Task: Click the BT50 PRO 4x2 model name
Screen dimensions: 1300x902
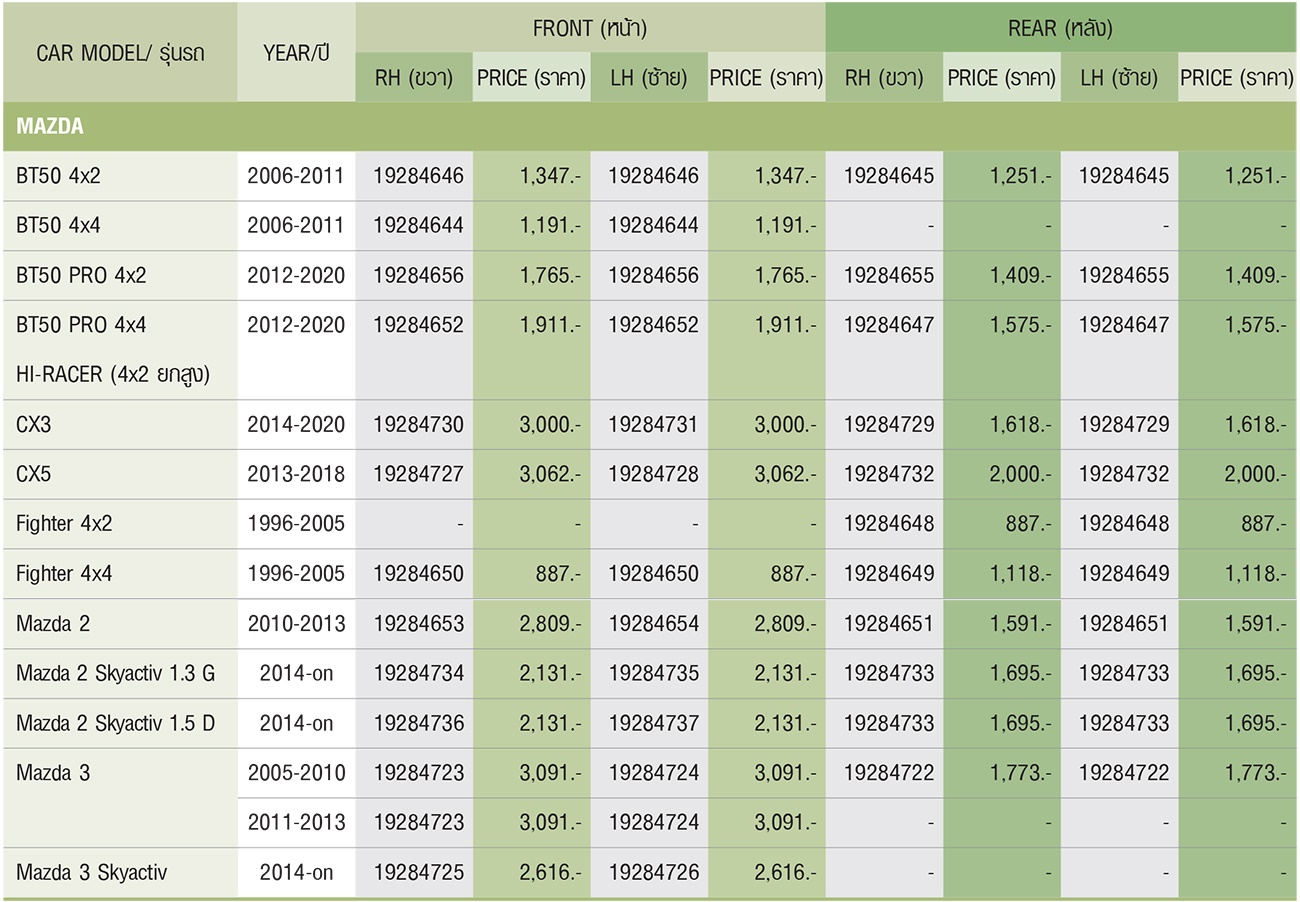Action: tap(81, 275)
